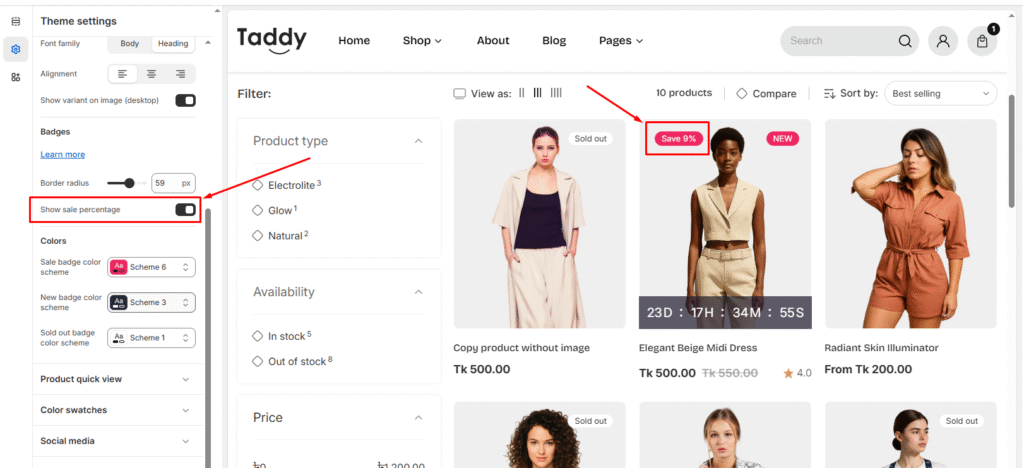The image size is (1024, 468).
Task: Select left text alignment icon
Action: 122,74
